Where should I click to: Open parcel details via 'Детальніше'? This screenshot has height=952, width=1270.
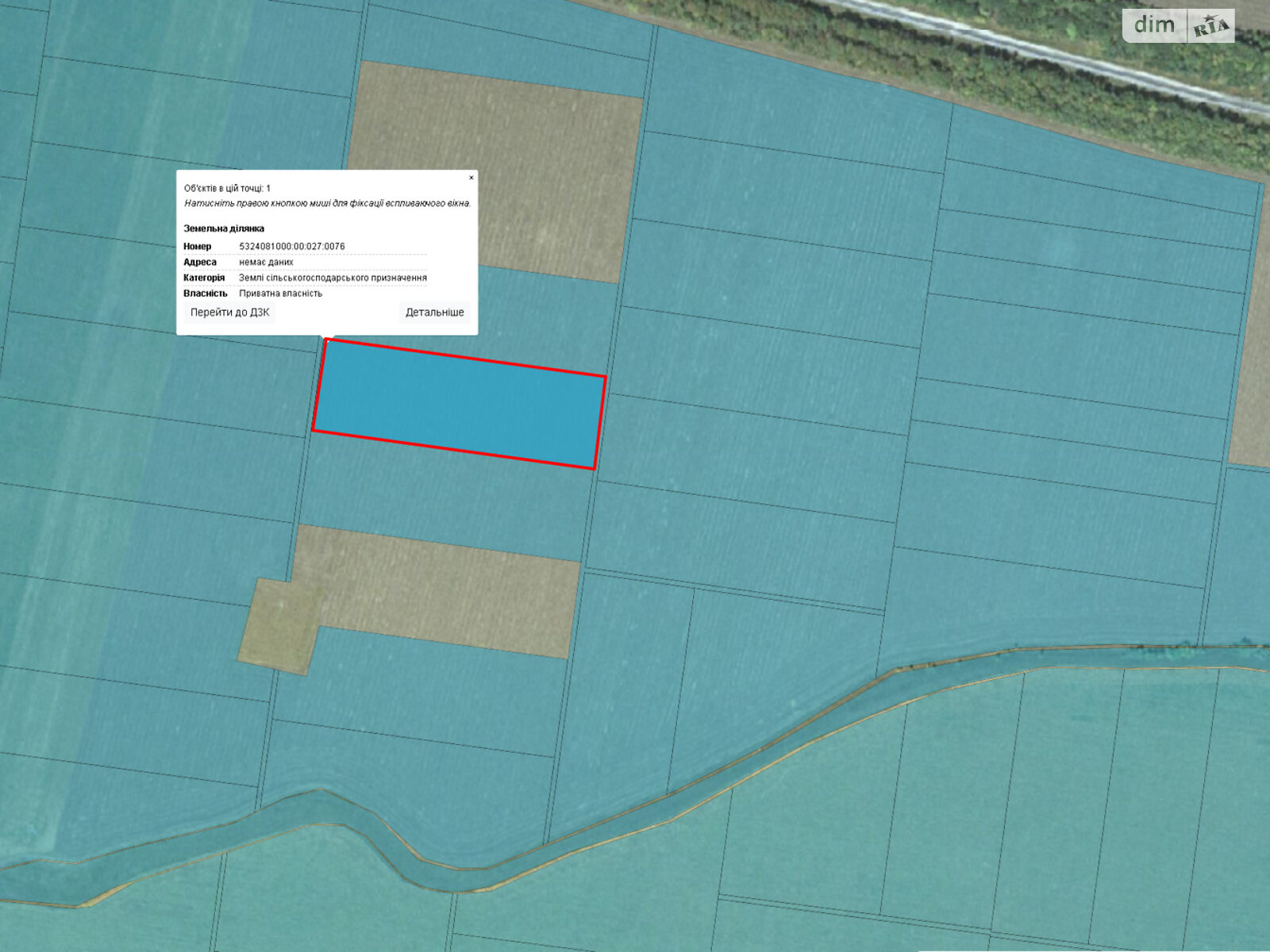tap(434, 313)
